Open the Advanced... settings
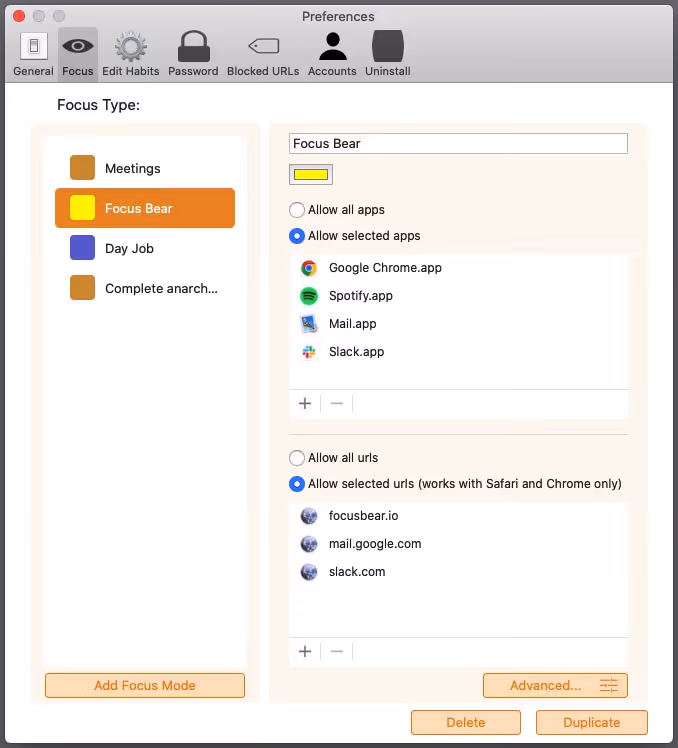Image resolution: width=678 pixels, height=748 pixels. (555, 686)
